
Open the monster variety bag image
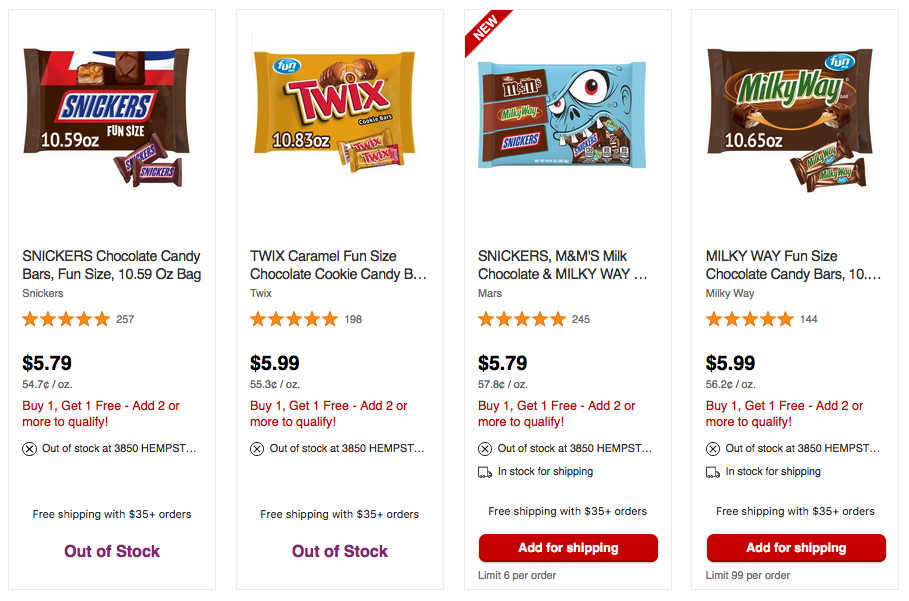(x=562, y=115)
